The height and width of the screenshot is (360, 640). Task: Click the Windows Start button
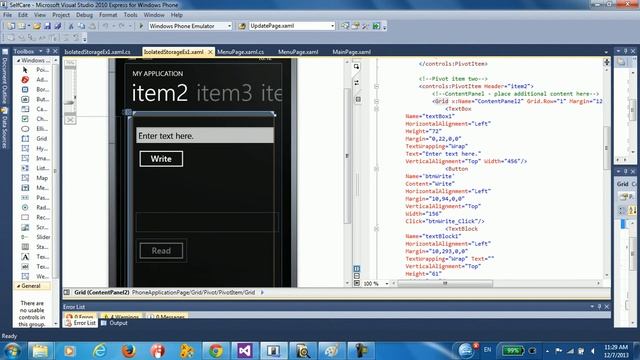(x=11, y=351)
